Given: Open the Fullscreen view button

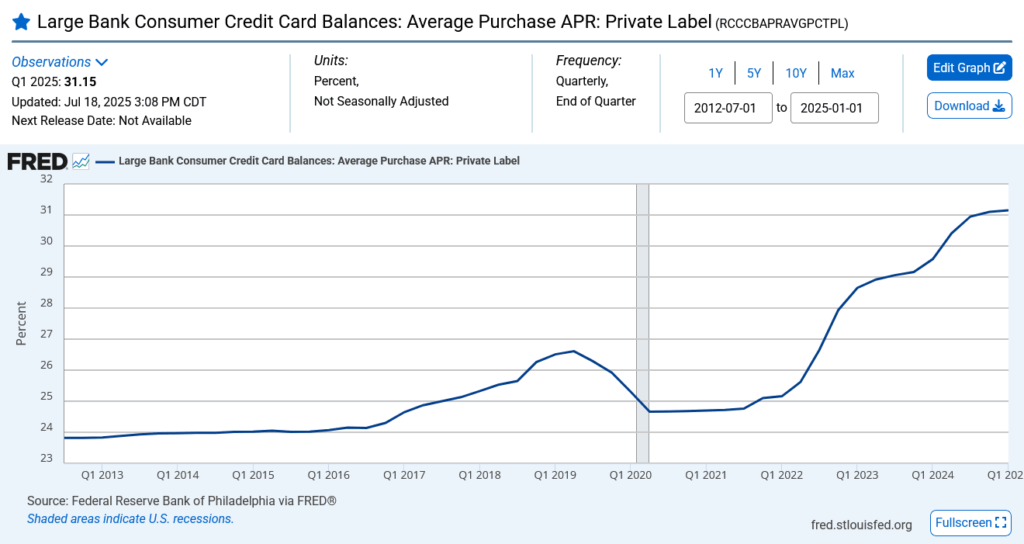Looking at the screenshot, I should 970,523.
